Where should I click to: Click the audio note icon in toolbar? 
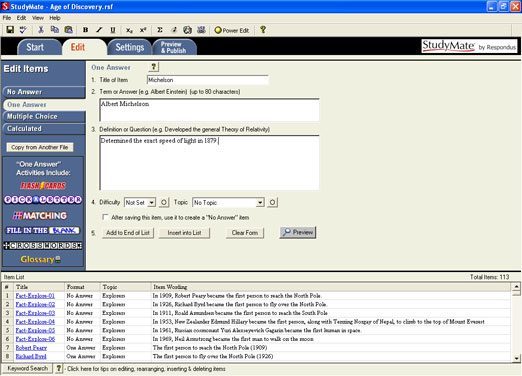pos(173,30)
